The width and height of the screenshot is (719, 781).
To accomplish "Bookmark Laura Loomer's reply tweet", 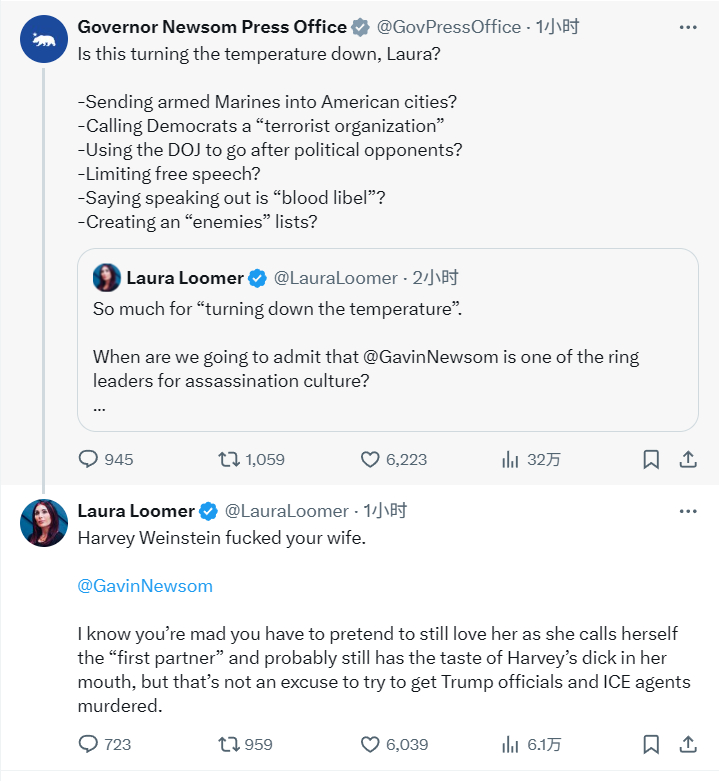I will coord(651,745).
